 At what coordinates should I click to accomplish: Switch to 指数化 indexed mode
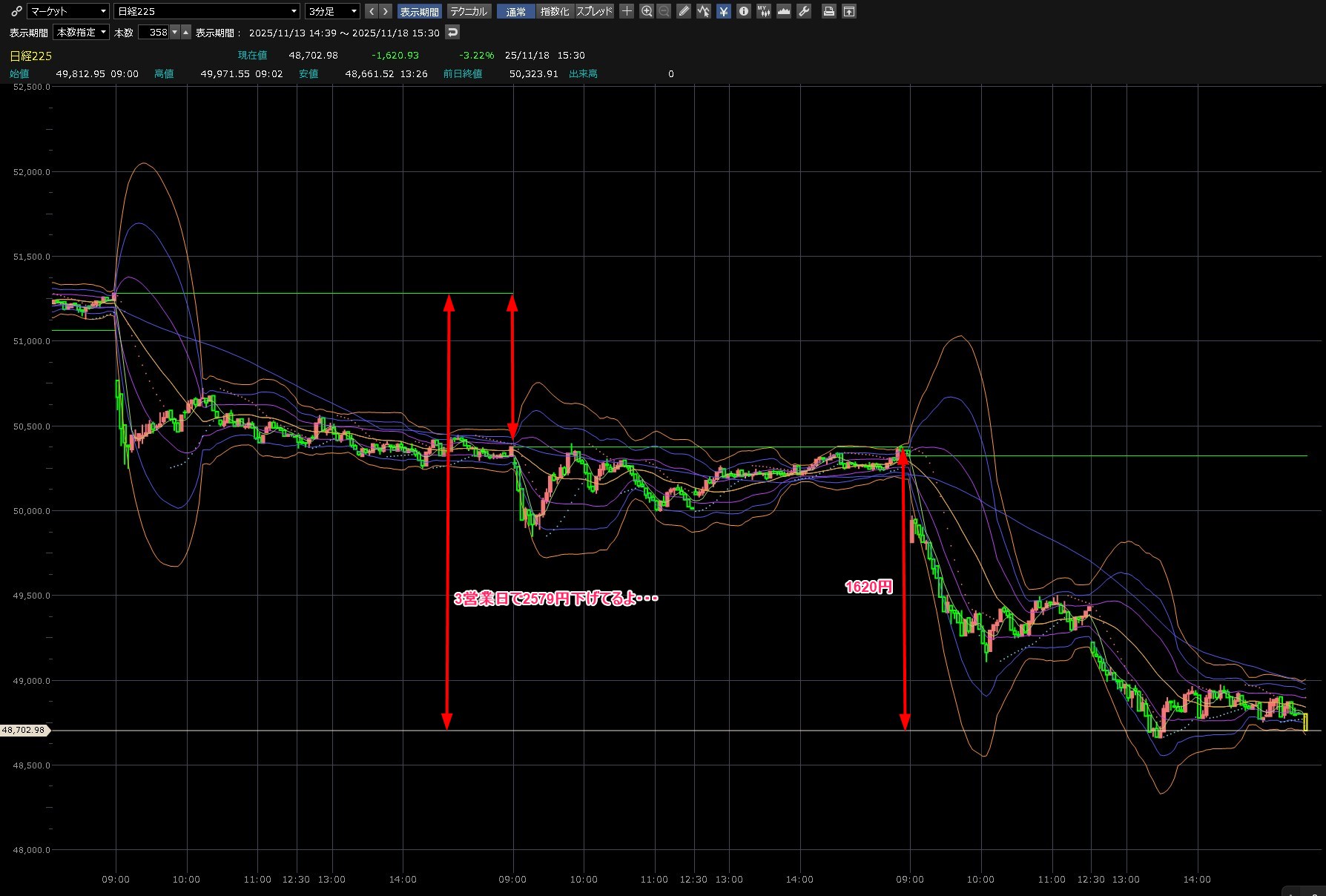[x=555, y=11]
